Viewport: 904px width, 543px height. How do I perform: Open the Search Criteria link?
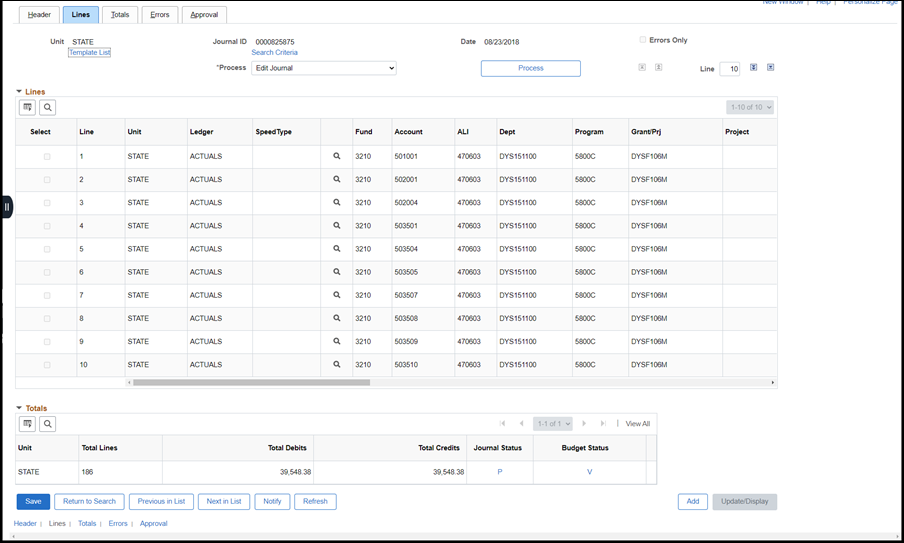click(274, 52)
